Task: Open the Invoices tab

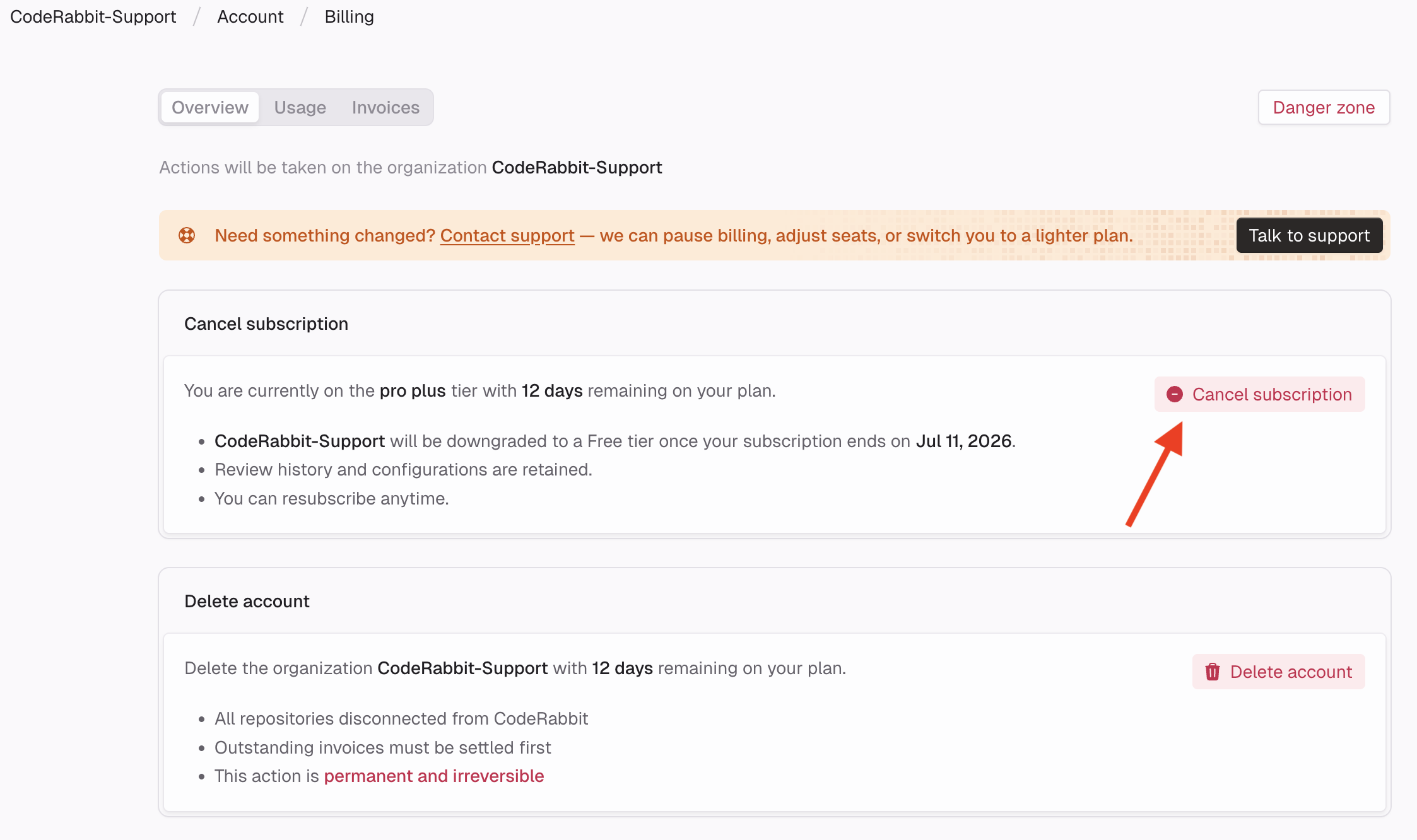Action: 385,107
